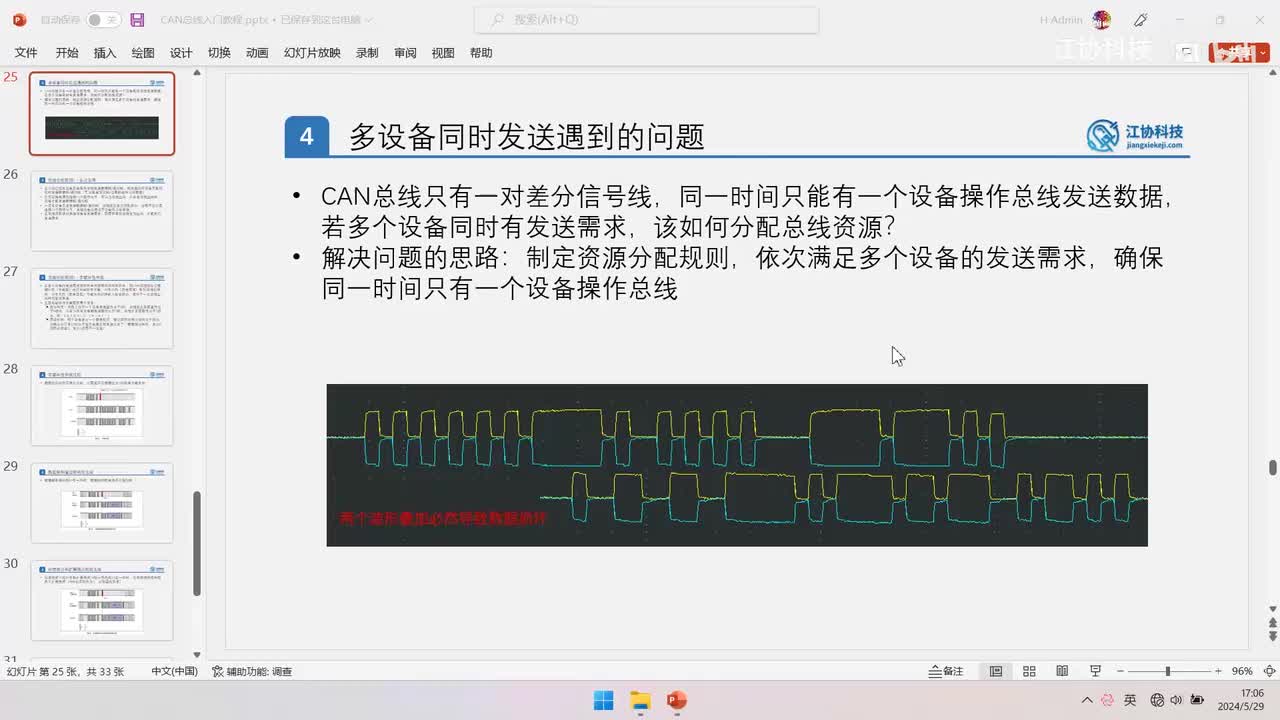This screenshot has width=1280, height=720.
Task: Switch to Slide Sorter view icon
Action: [x=1029, y=671]
